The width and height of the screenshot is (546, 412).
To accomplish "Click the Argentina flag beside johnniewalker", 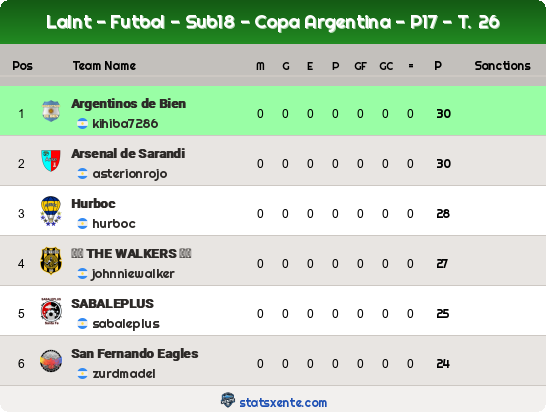I will tap(82, 274).
